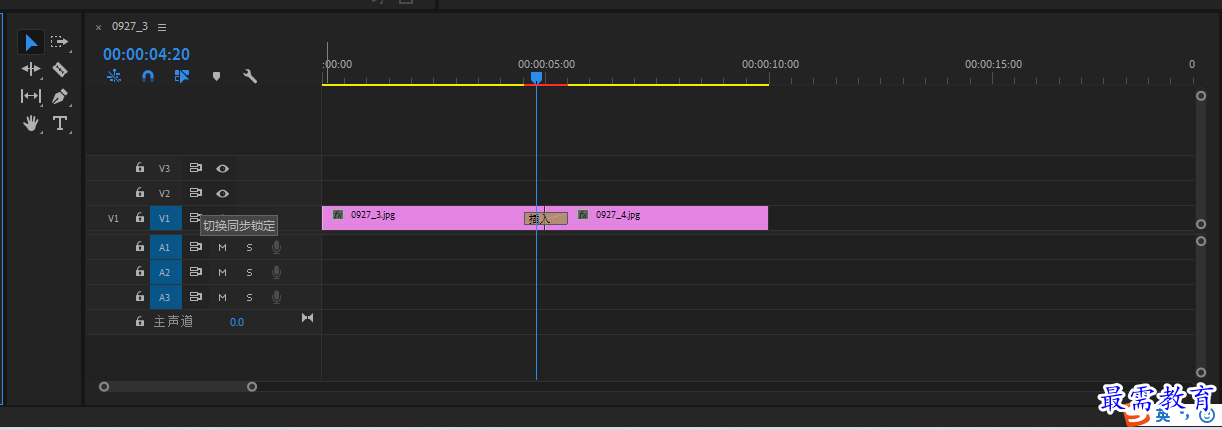Solo track A2
The height and width of the screenshot is (430, 1222).
point(250,272)
